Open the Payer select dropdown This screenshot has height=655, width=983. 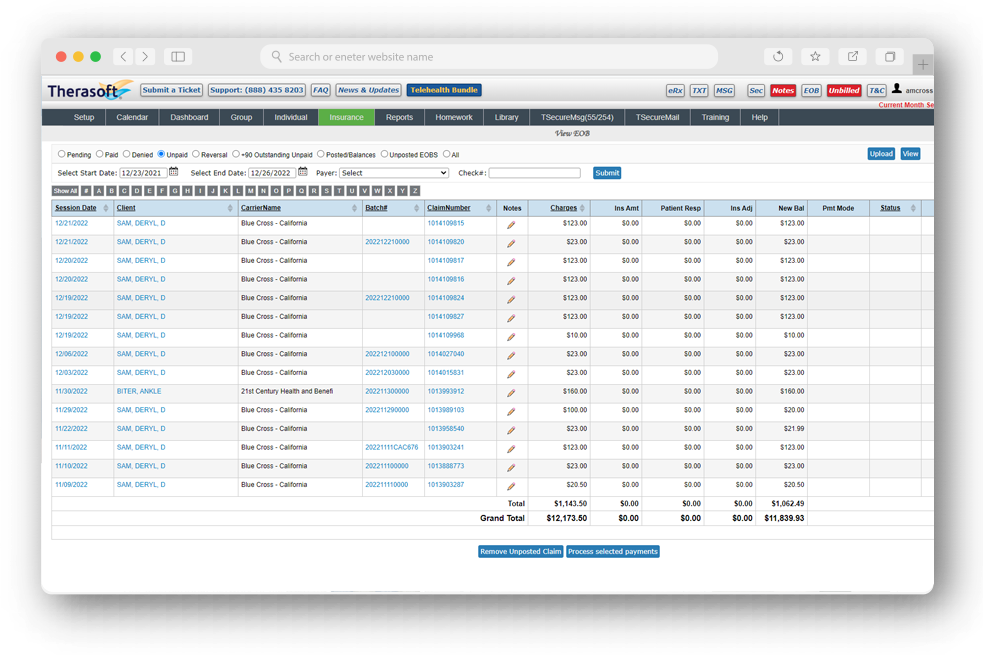[x=394, y=173]
